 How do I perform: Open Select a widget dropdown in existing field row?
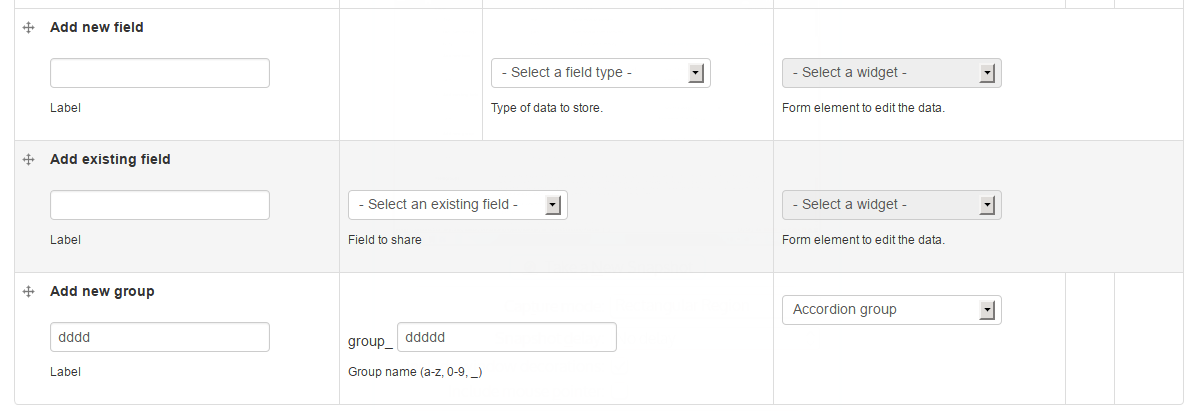point(892,205)
